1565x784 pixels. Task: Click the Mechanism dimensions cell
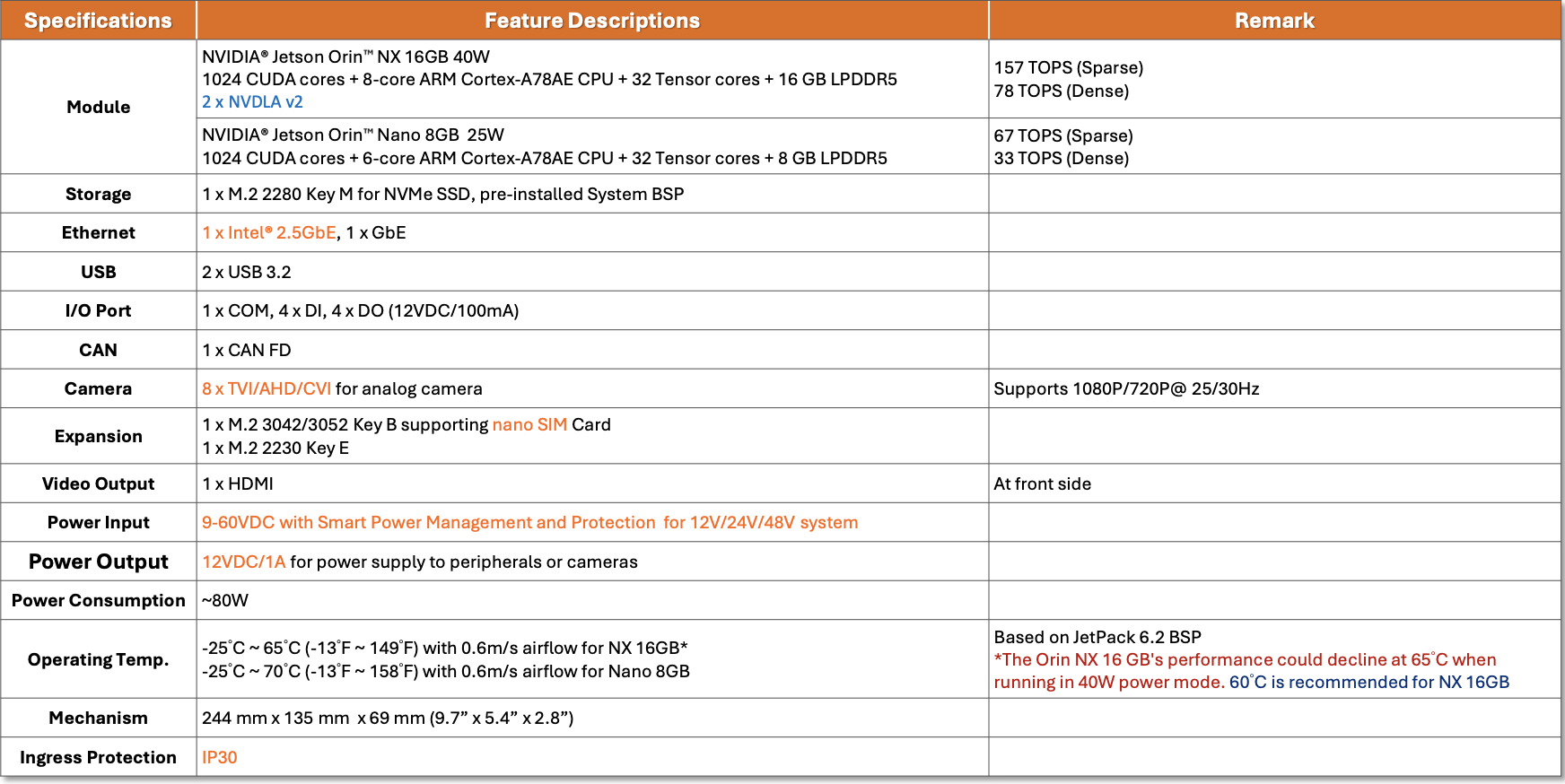(592, 718)
